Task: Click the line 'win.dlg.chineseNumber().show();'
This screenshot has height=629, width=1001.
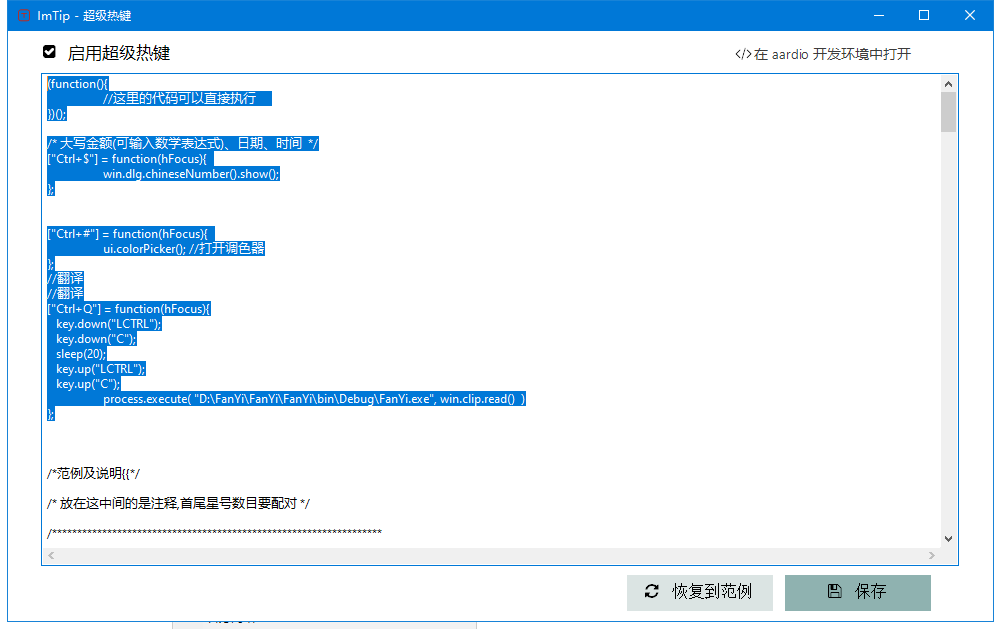Action: pos(192,174)
